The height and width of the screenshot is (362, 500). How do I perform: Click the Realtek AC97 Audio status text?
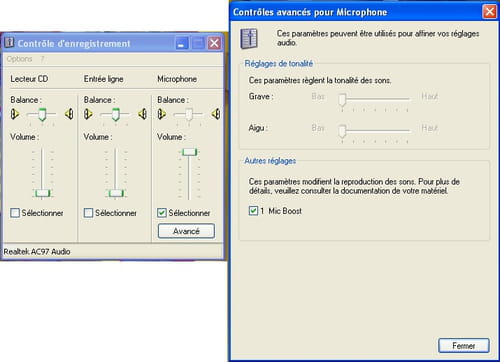[x=37, y=252]
